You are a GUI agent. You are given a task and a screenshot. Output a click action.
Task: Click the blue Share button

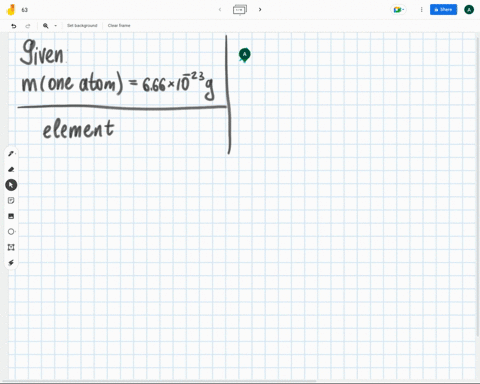pyautogui.click(x=443, y=10)
